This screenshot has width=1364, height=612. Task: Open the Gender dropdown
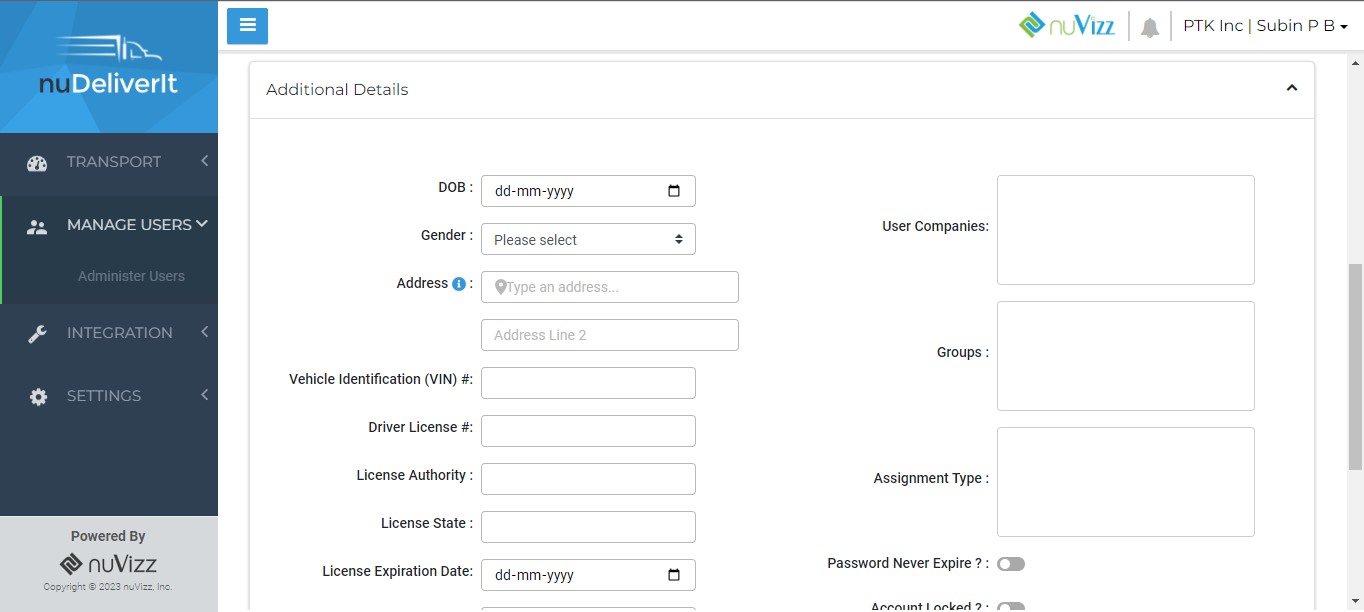(x=588, y=239)
